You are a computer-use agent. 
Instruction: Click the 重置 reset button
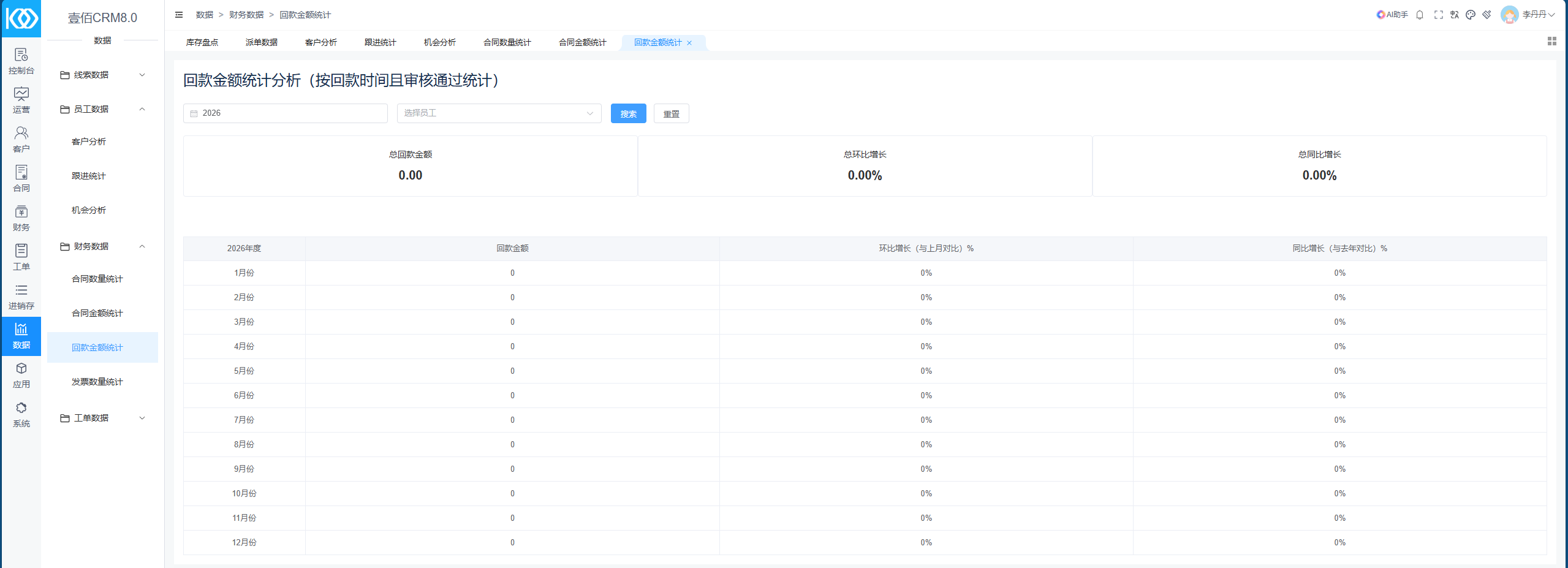672,113
